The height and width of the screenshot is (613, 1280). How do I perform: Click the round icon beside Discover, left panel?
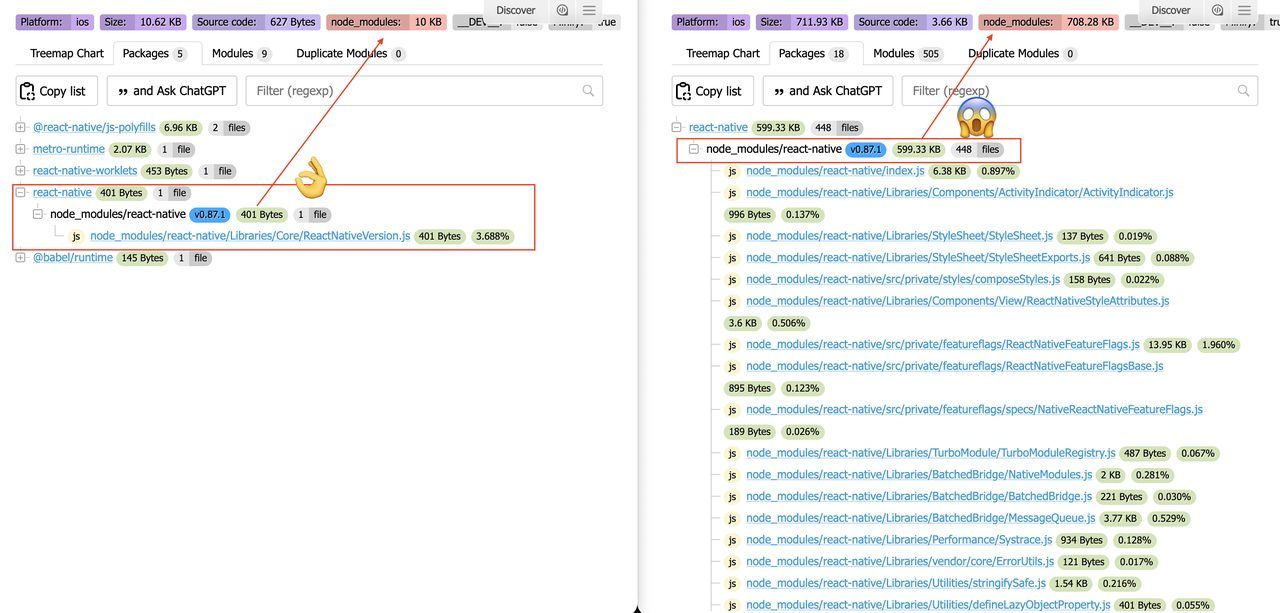(x=562, y=10)
